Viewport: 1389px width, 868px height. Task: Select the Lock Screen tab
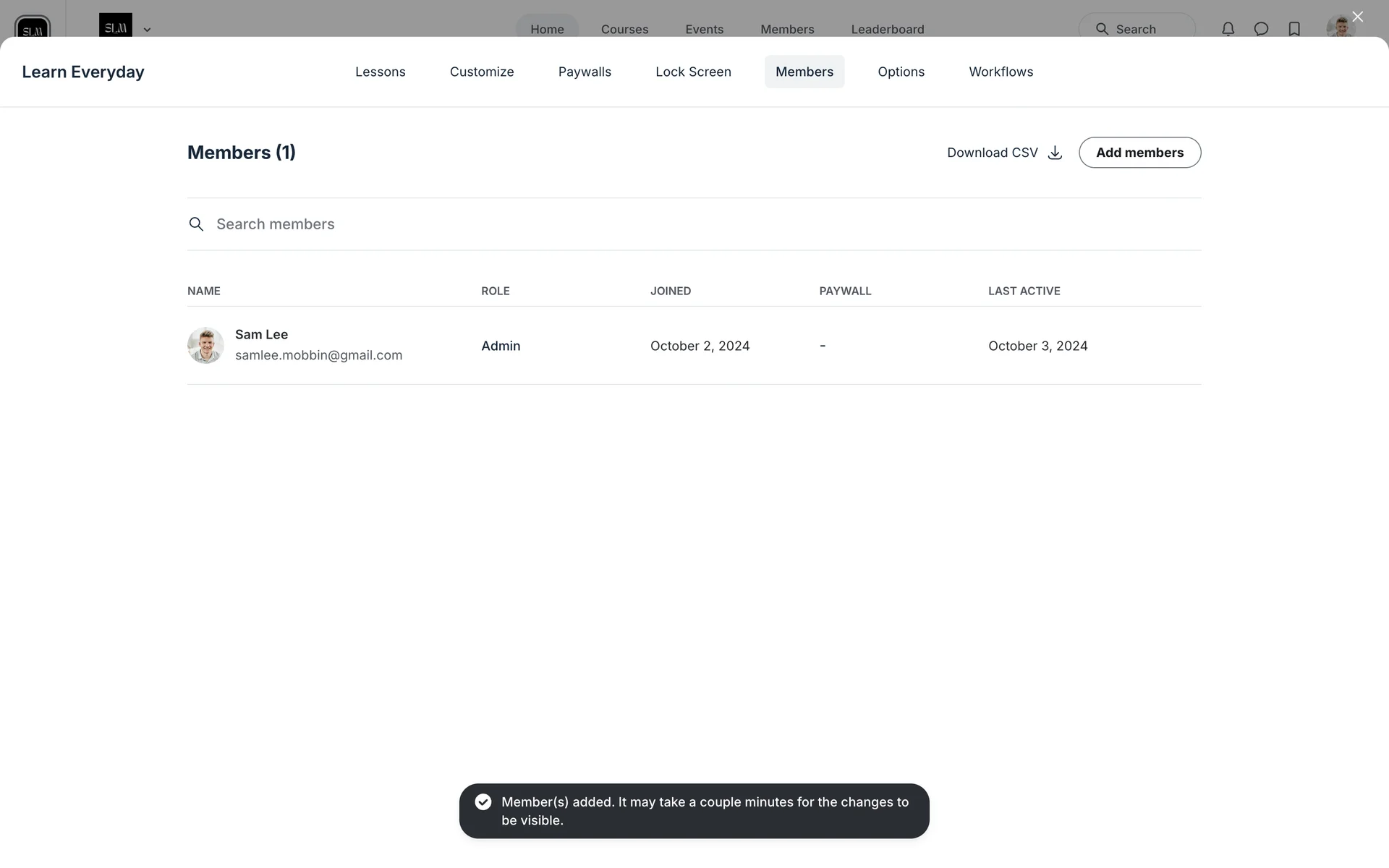693,72
